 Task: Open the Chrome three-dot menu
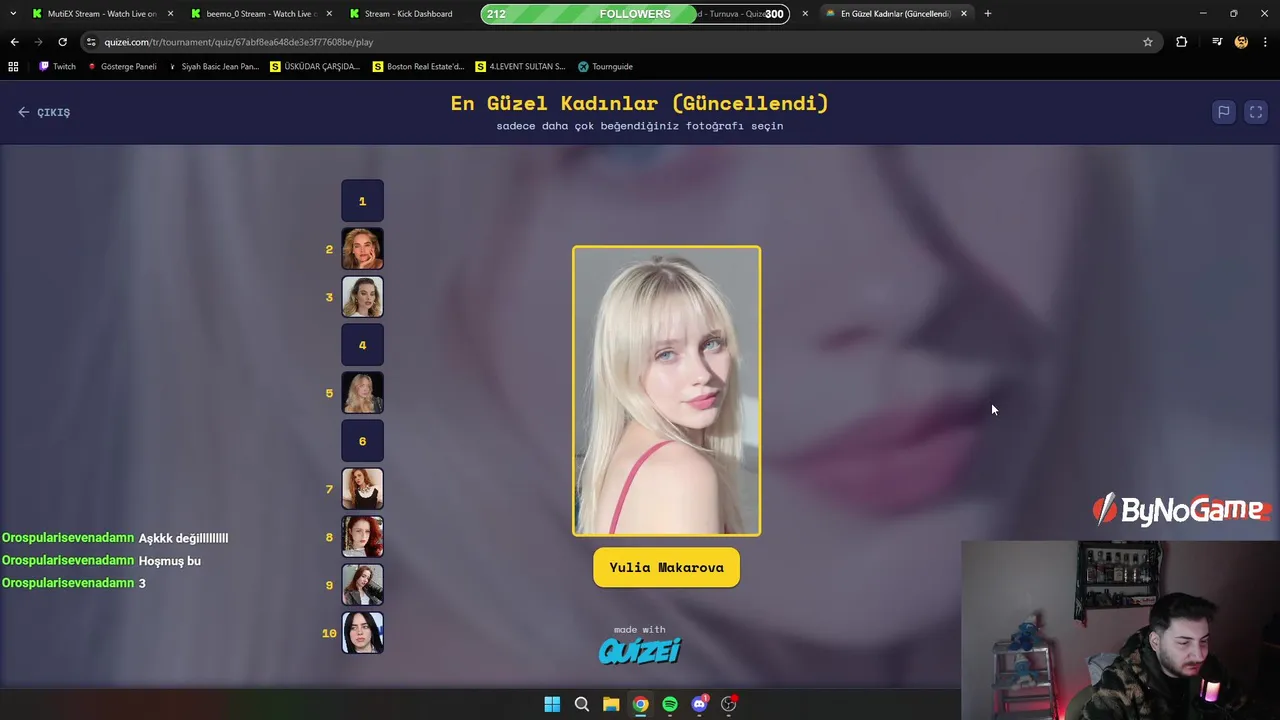pos(1266,42)
